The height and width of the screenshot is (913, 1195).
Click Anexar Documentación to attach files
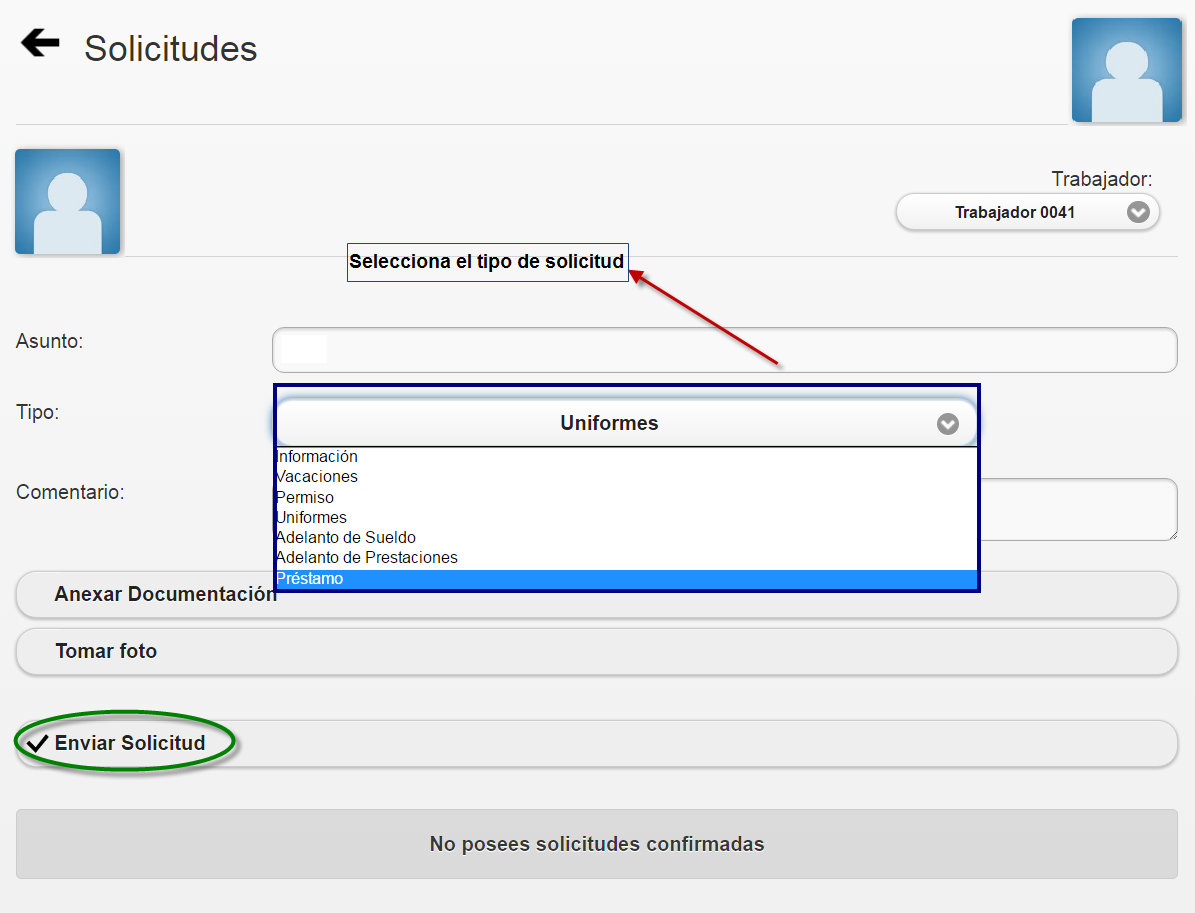[x=165, y=594]
